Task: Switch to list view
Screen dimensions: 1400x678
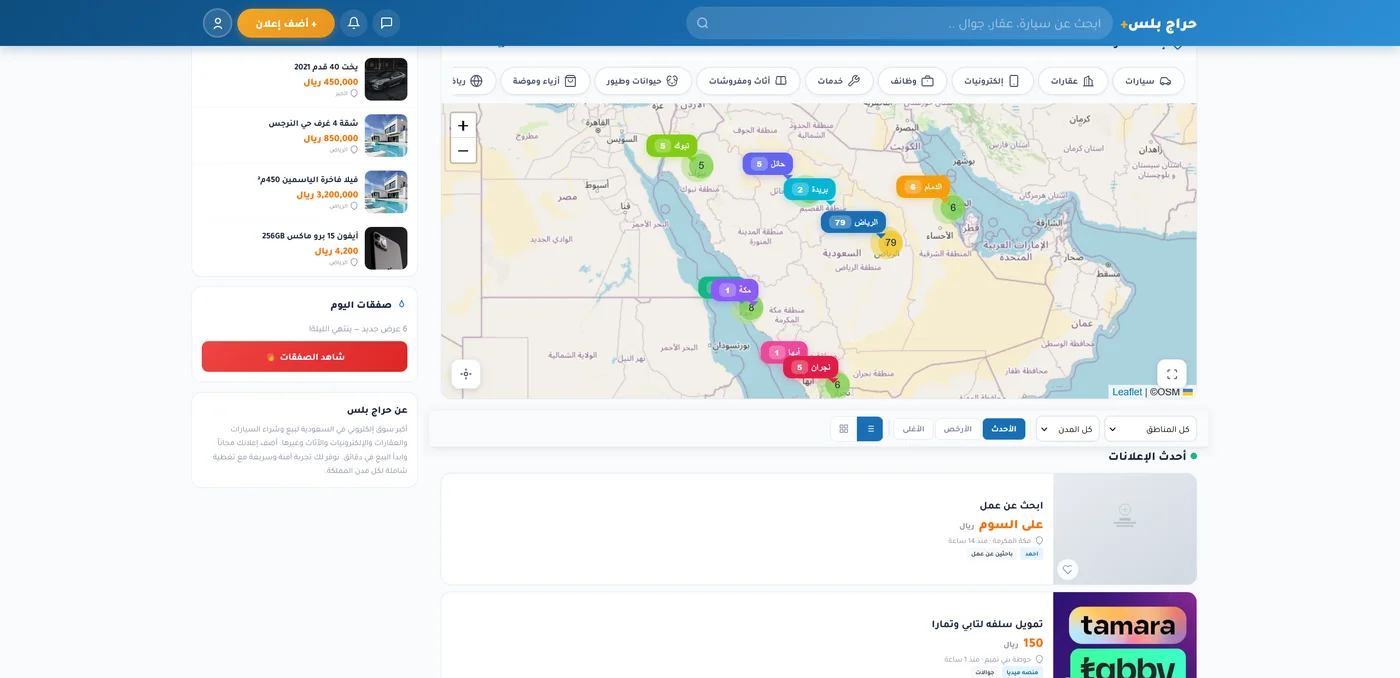Action: (x=870, y=429)
